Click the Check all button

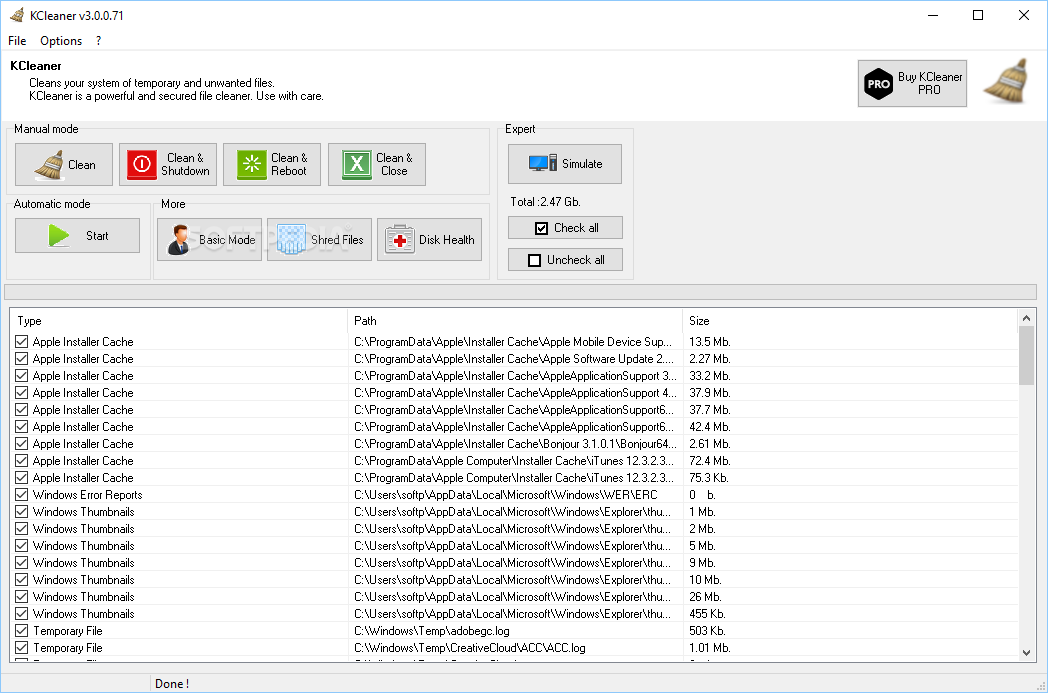coord(565,228)
